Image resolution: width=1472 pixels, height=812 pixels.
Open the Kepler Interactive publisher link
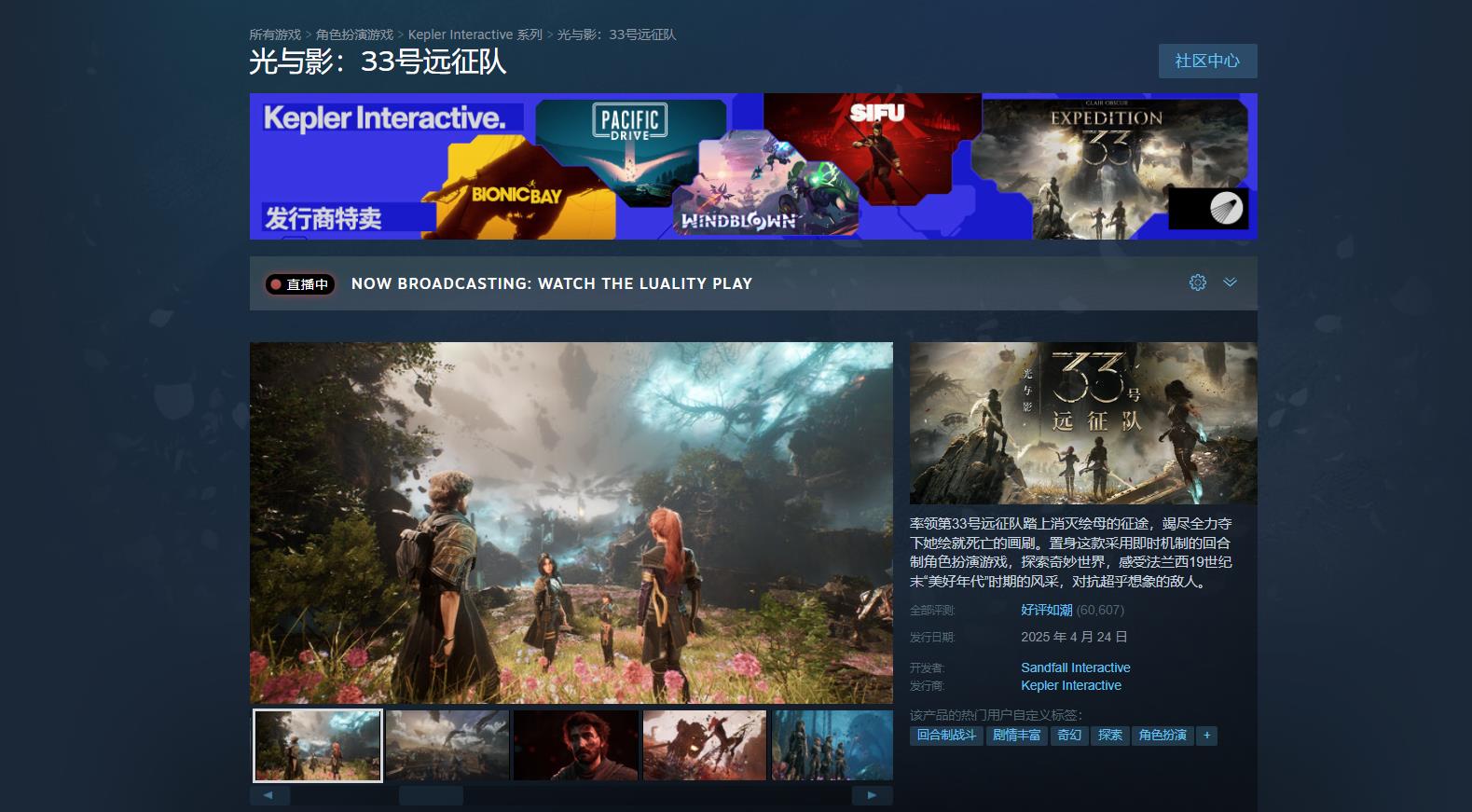[x=1070, y=685]
